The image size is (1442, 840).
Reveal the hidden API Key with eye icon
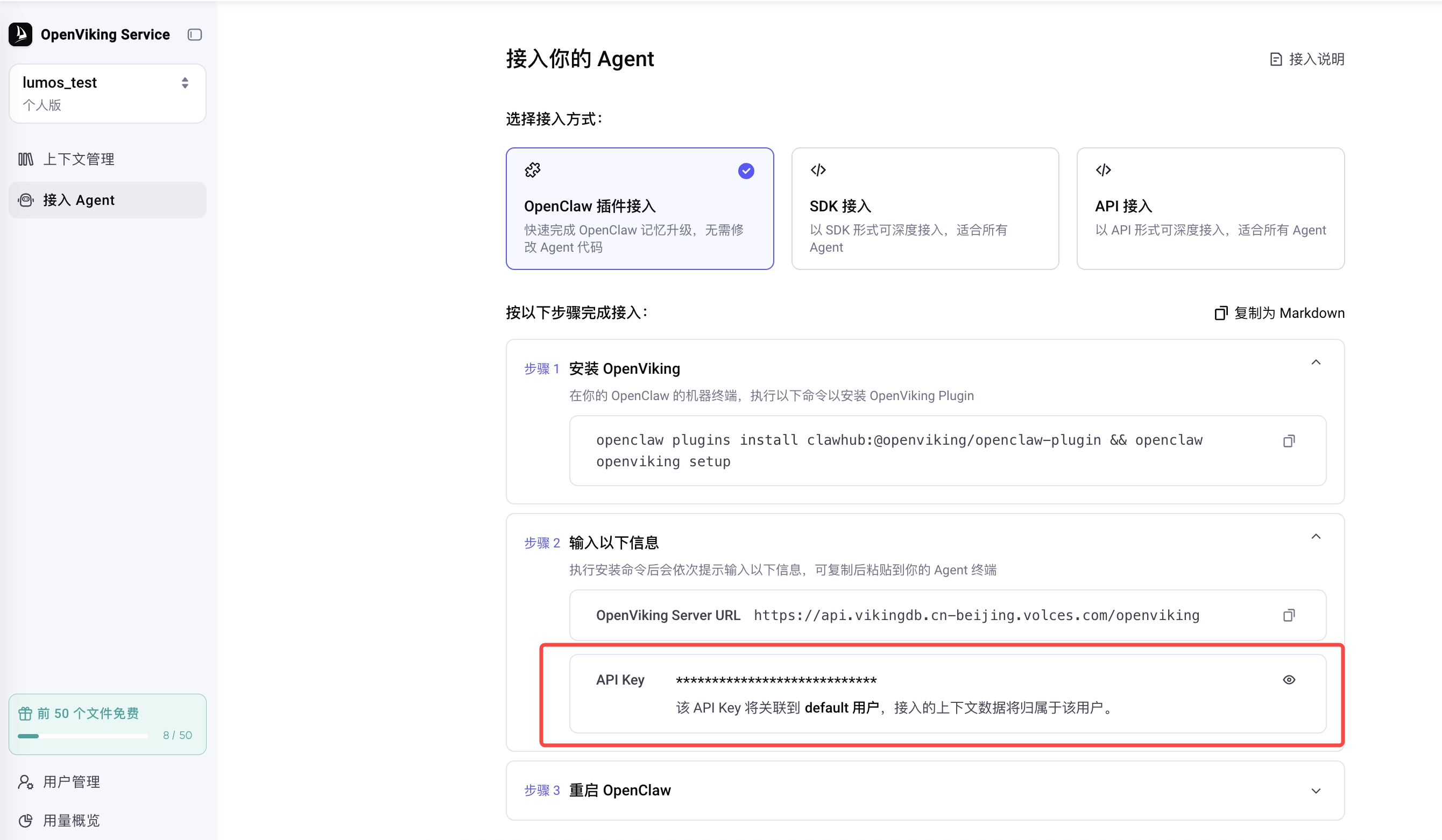(x=1289, y=680)
